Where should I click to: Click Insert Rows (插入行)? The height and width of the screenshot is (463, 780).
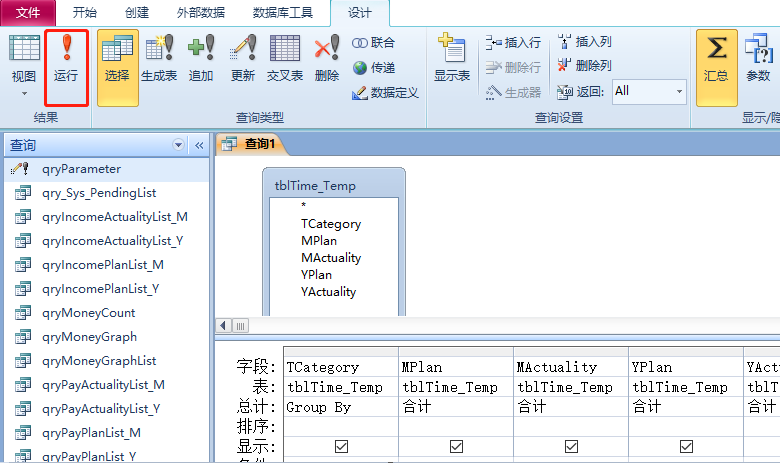click(x=513, y=42)
